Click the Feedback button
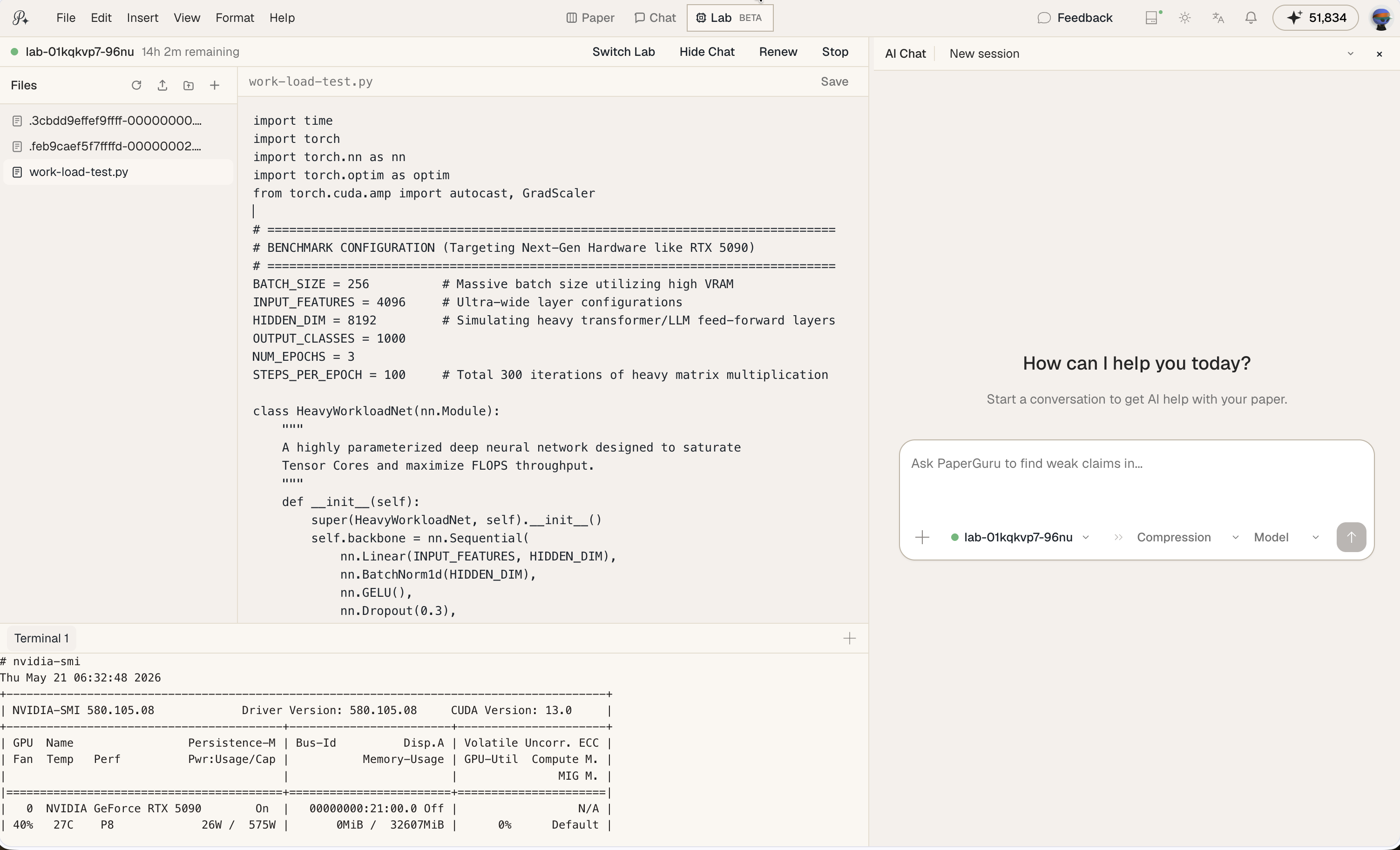 click(x=1075, y=18)
